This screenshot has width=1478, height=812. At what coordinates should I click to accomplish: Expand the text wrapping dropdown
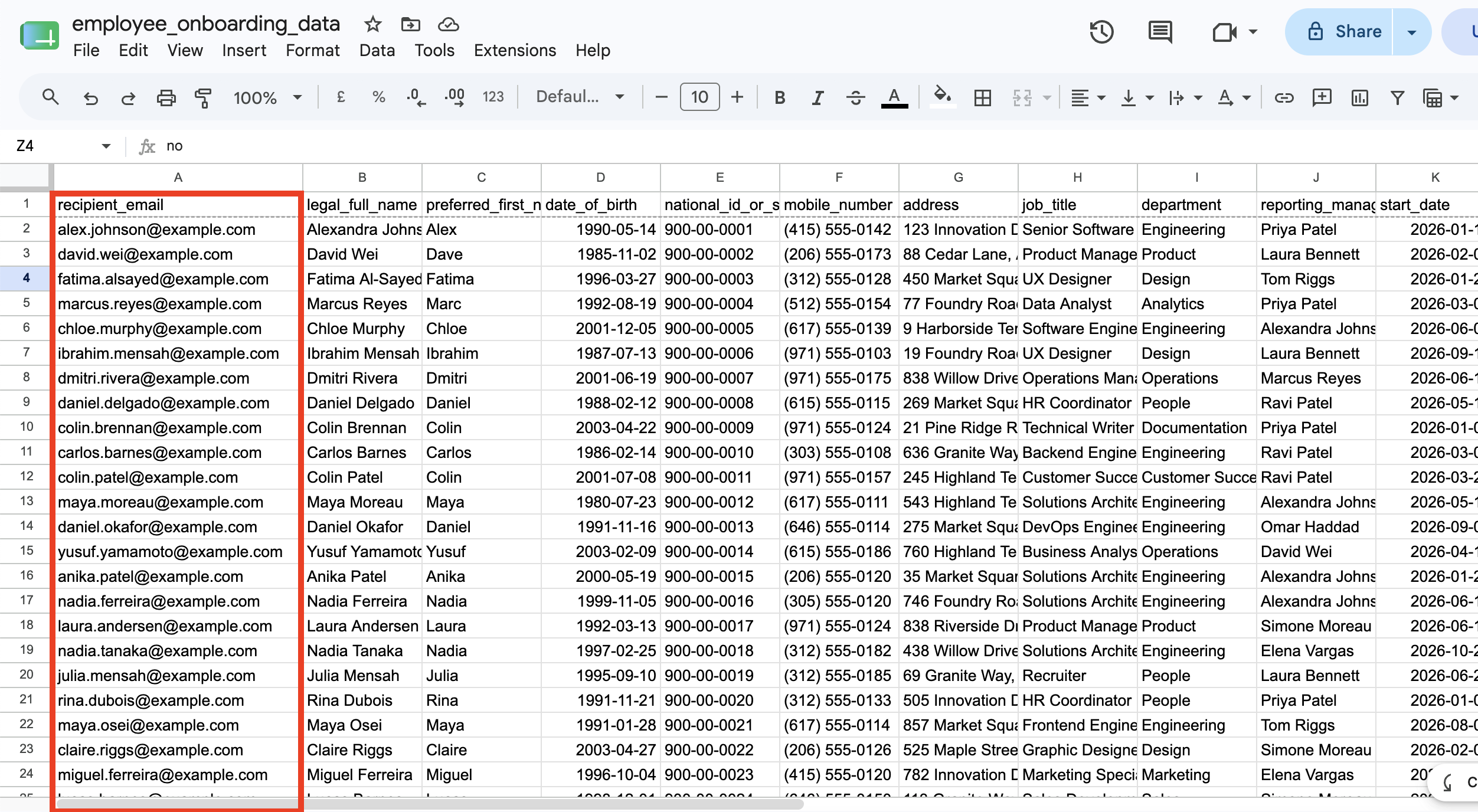[x=1198, y=97]
